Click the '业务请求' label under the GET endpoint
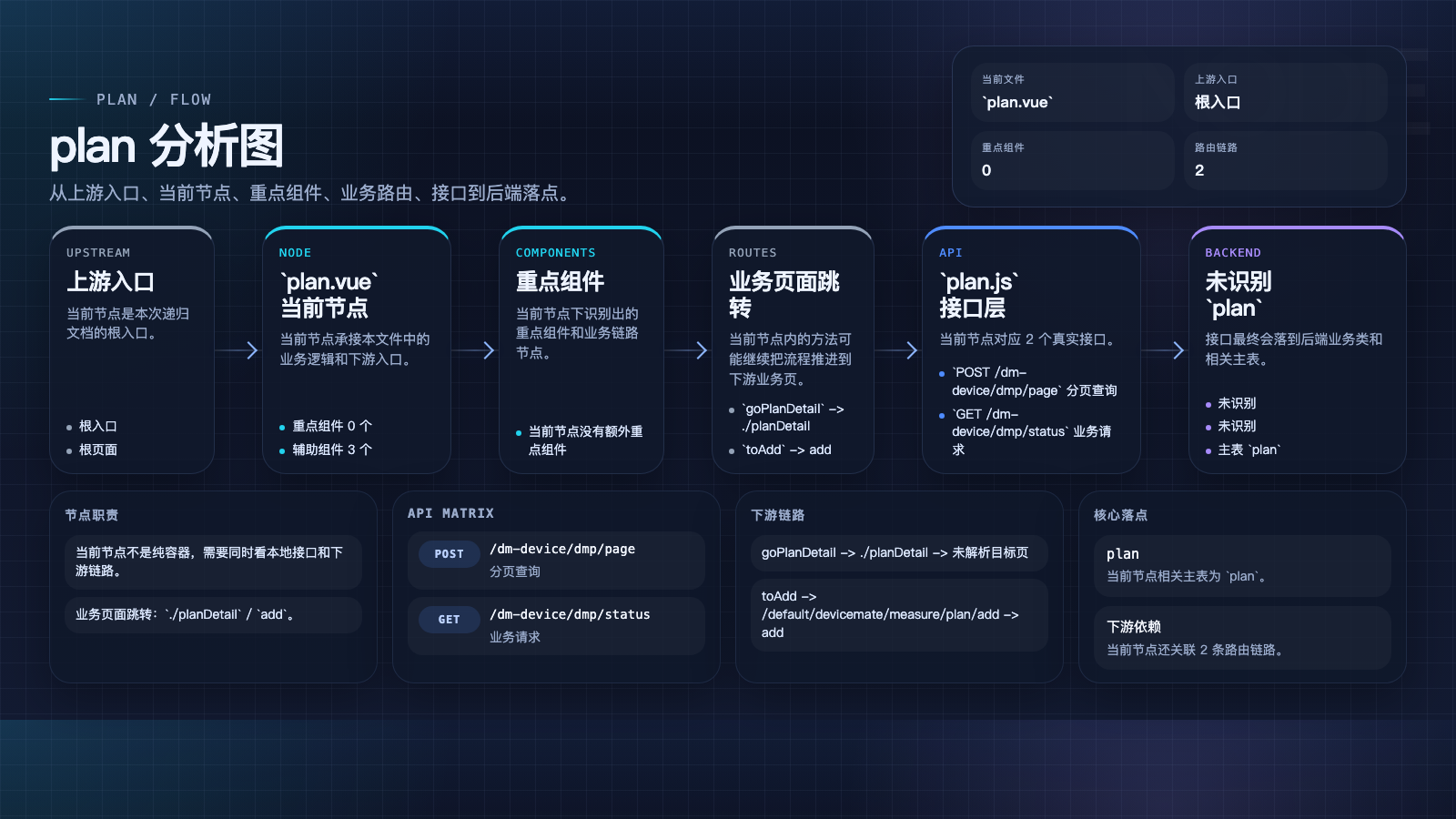This screenshot has height=819, width=1456. (x=515, y=637)
